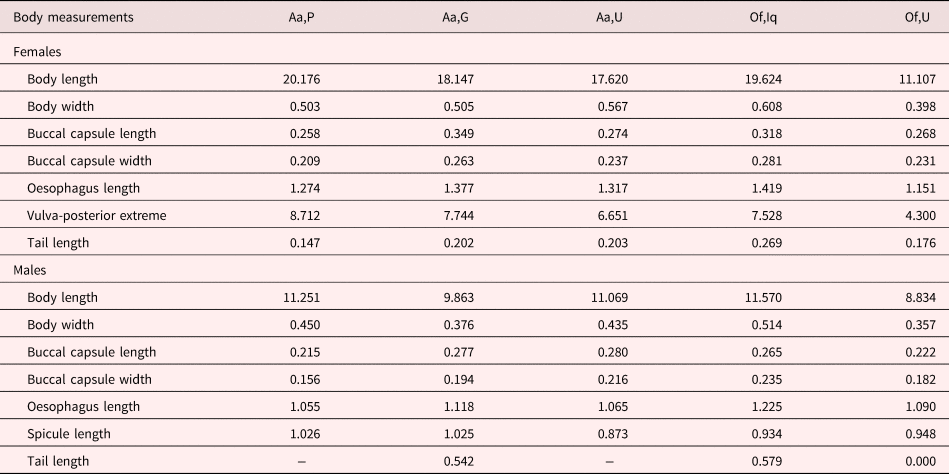
Task: Select the male tail length value 0.000
Action: pyautogui.click(x=920, y=461)
